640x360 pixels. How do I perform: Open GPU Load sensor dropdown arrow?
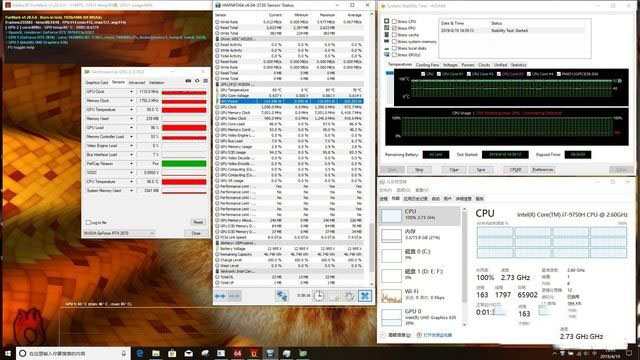[x=131, y=127]
